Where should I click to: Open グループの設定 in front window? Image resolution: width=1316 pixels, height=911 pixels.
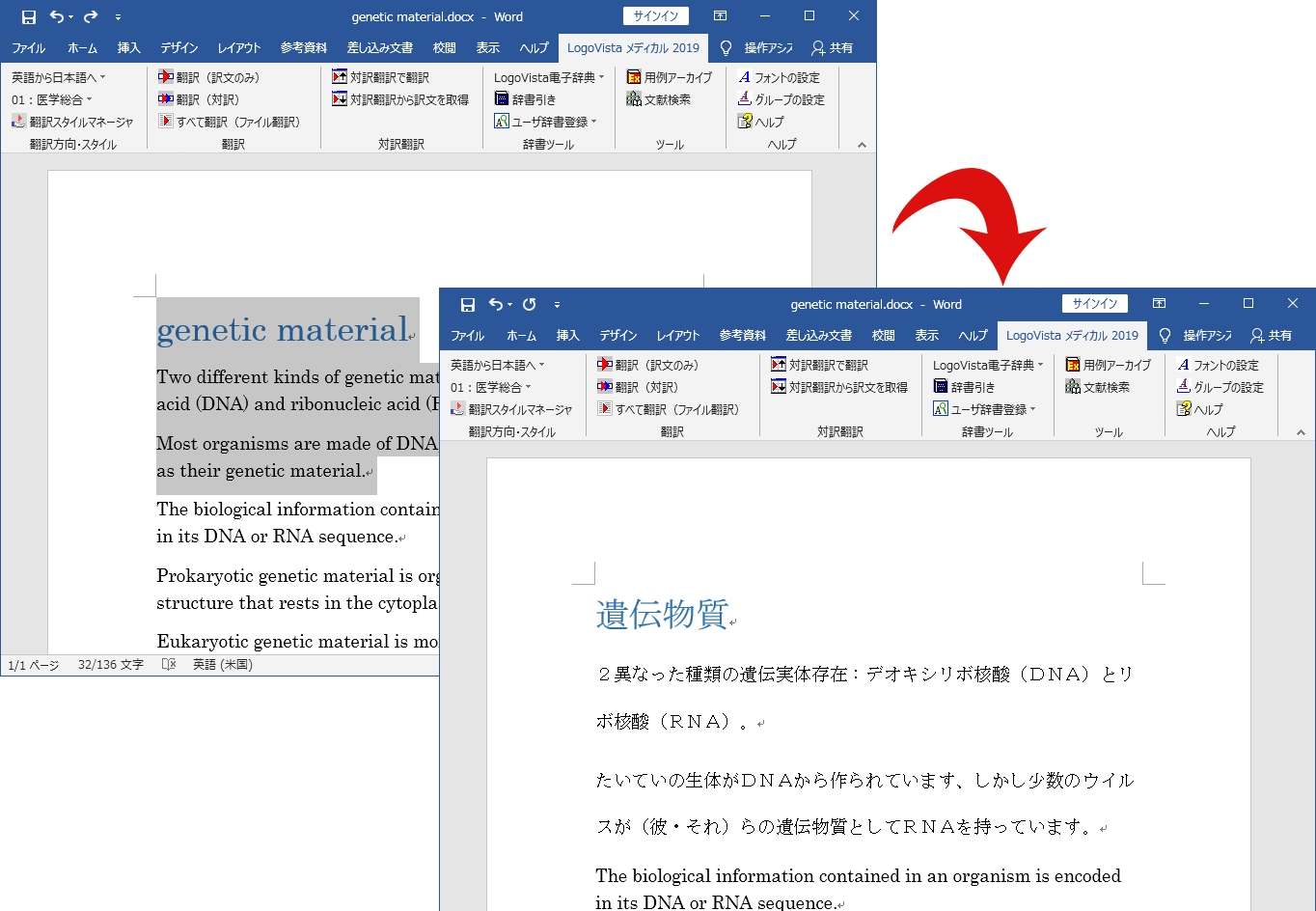[x=1220, y=387]
